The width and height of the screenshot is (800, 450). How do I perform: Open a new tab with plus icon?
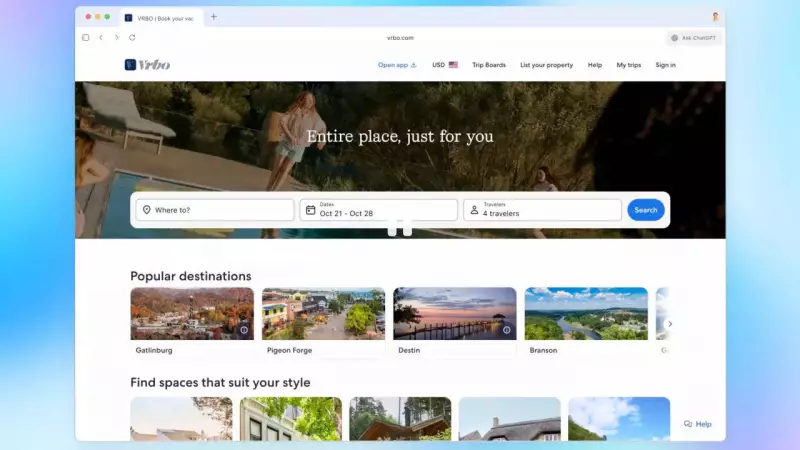click(213, 17)
